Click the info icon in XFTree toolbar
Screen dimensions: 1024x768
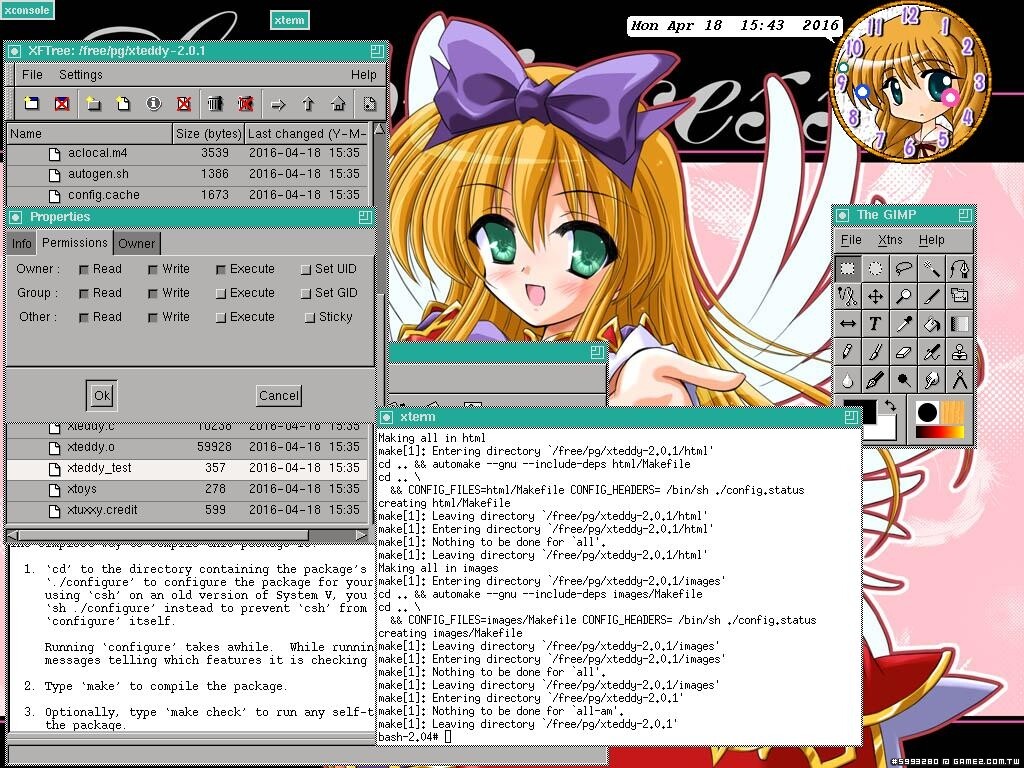tap(153, 103)
